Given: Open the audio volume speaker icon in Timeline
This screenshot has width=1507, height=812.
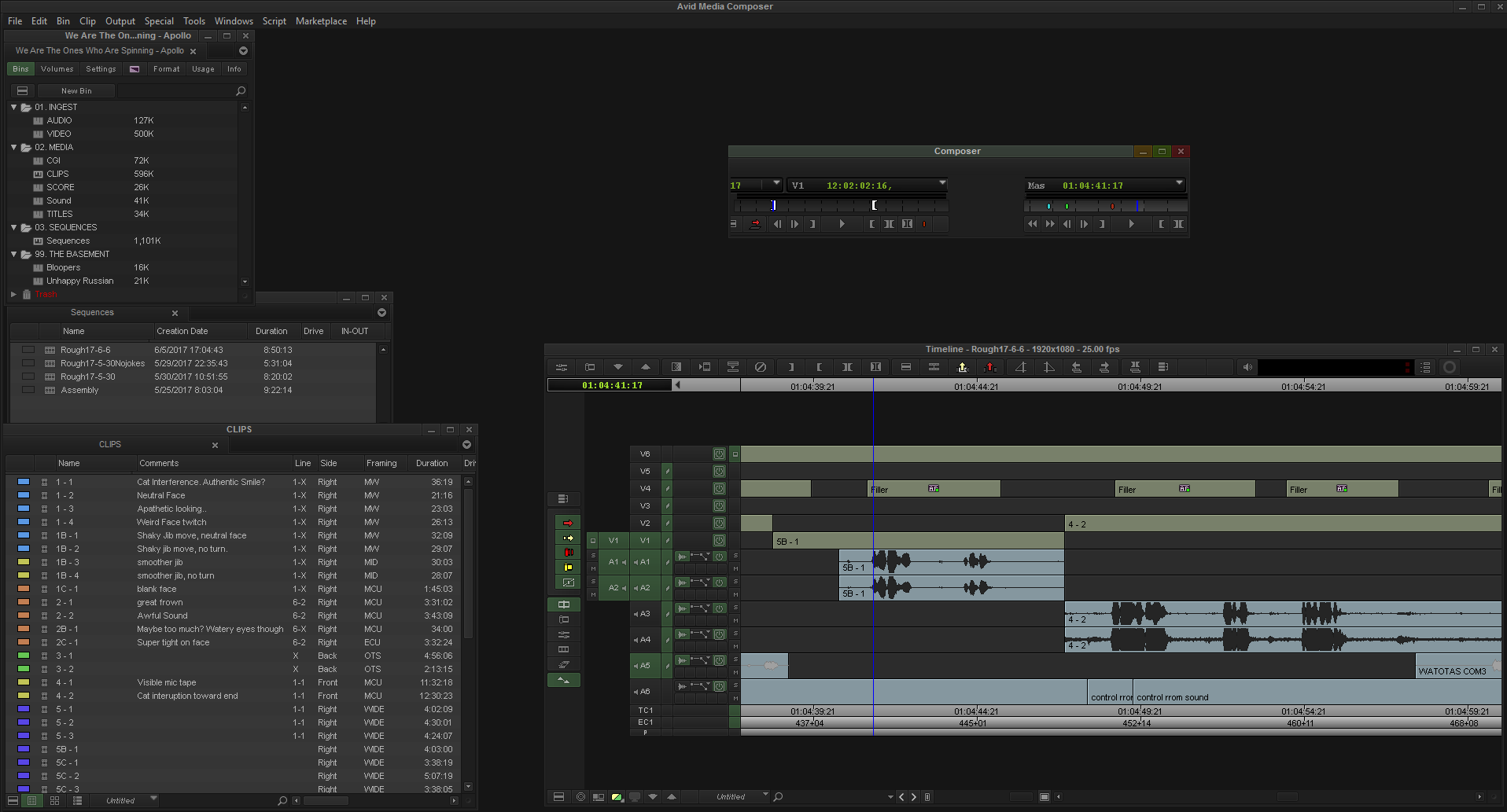Looking at the screenshot, I should [1247, 367].
